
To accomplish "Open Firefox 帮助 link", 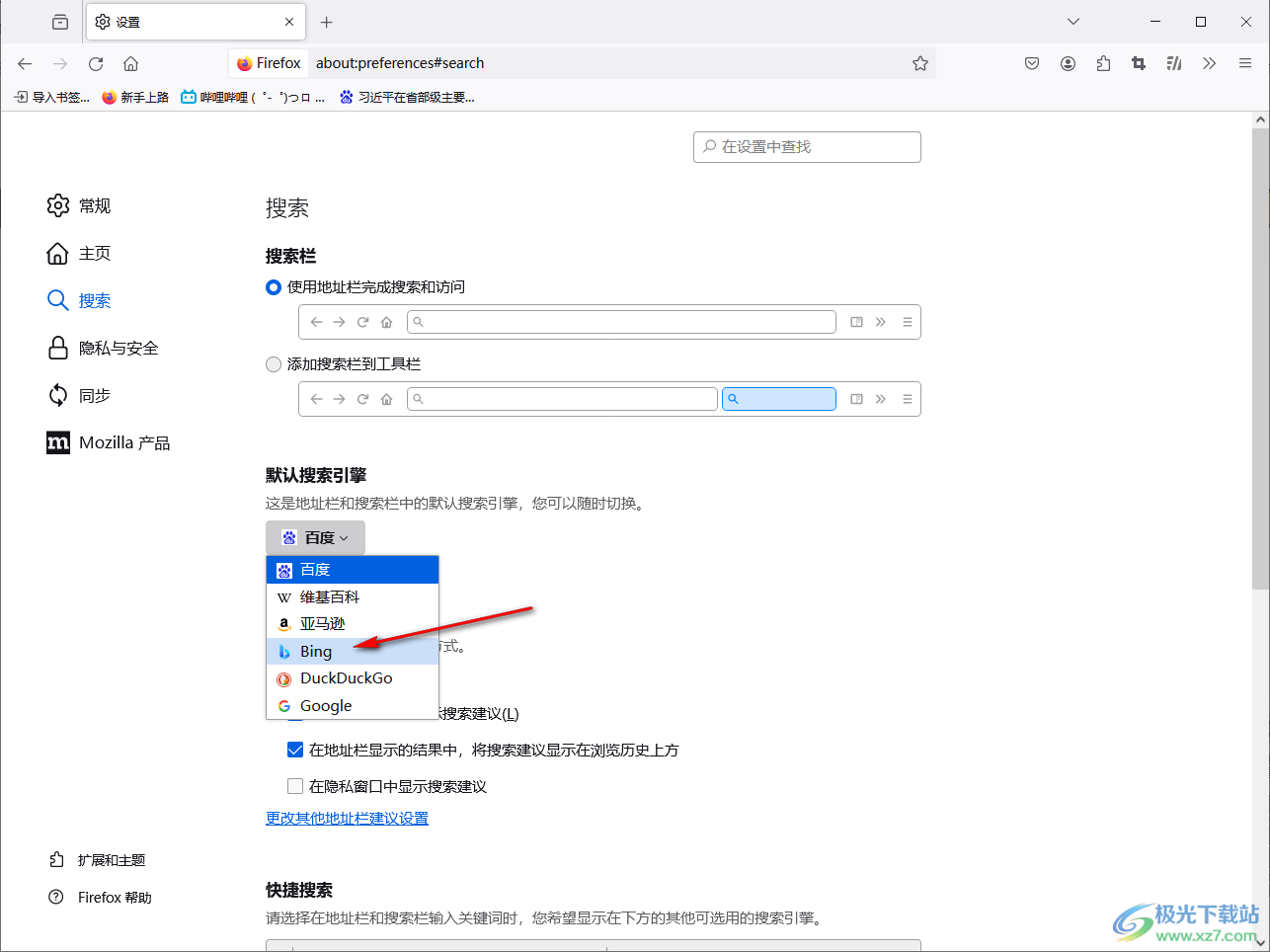I will click(x=100, y=898).
